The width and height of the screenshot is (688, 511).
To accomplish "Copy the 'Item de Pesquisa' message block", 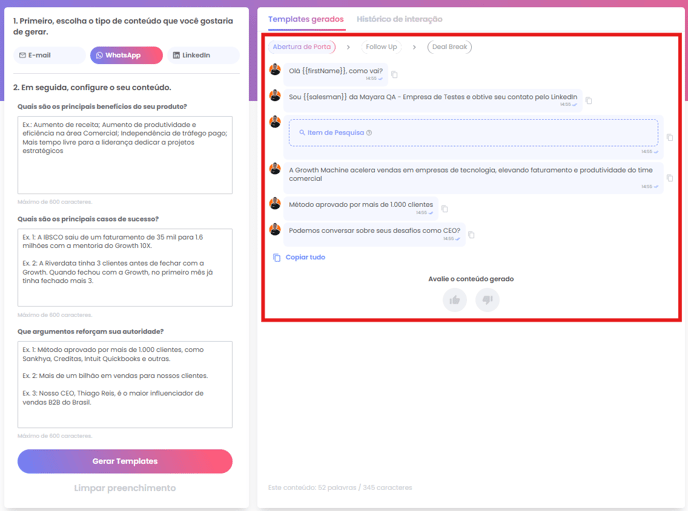I will (x=669, y=138).
